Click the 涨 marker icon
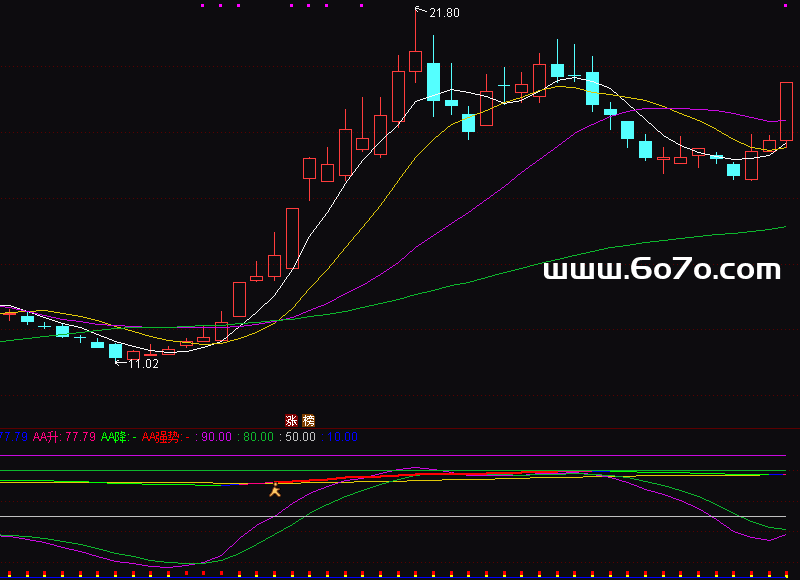The width and height of the screenshot is (800, 580). 291,421
